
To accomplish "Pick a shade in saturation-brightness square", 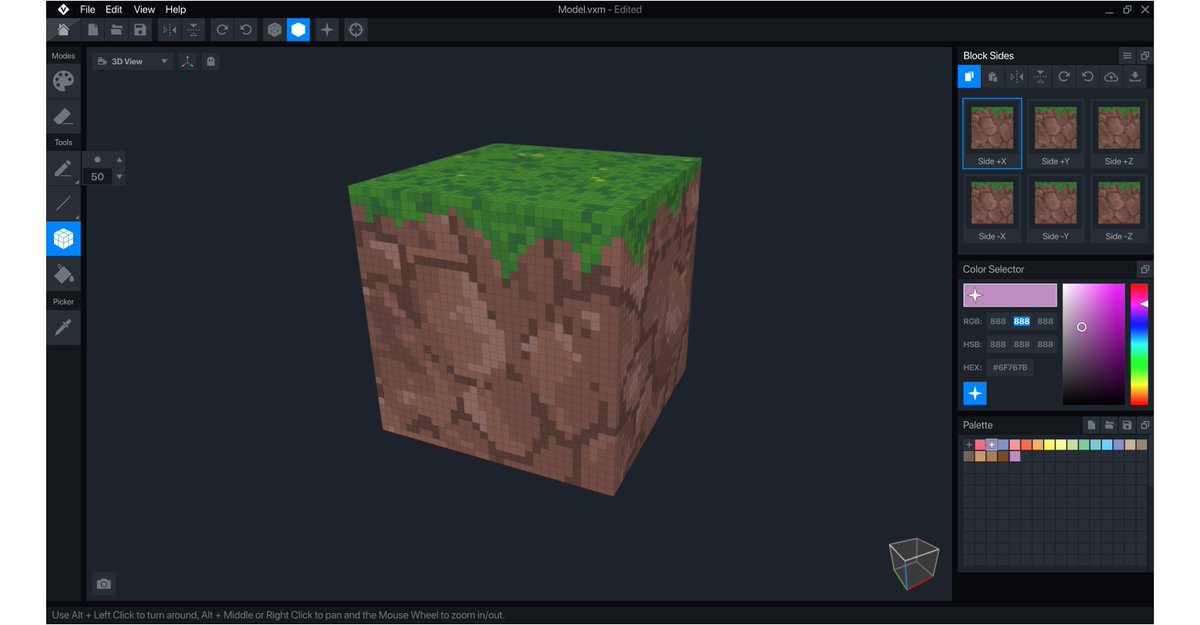I will (x=1093, y=344).
